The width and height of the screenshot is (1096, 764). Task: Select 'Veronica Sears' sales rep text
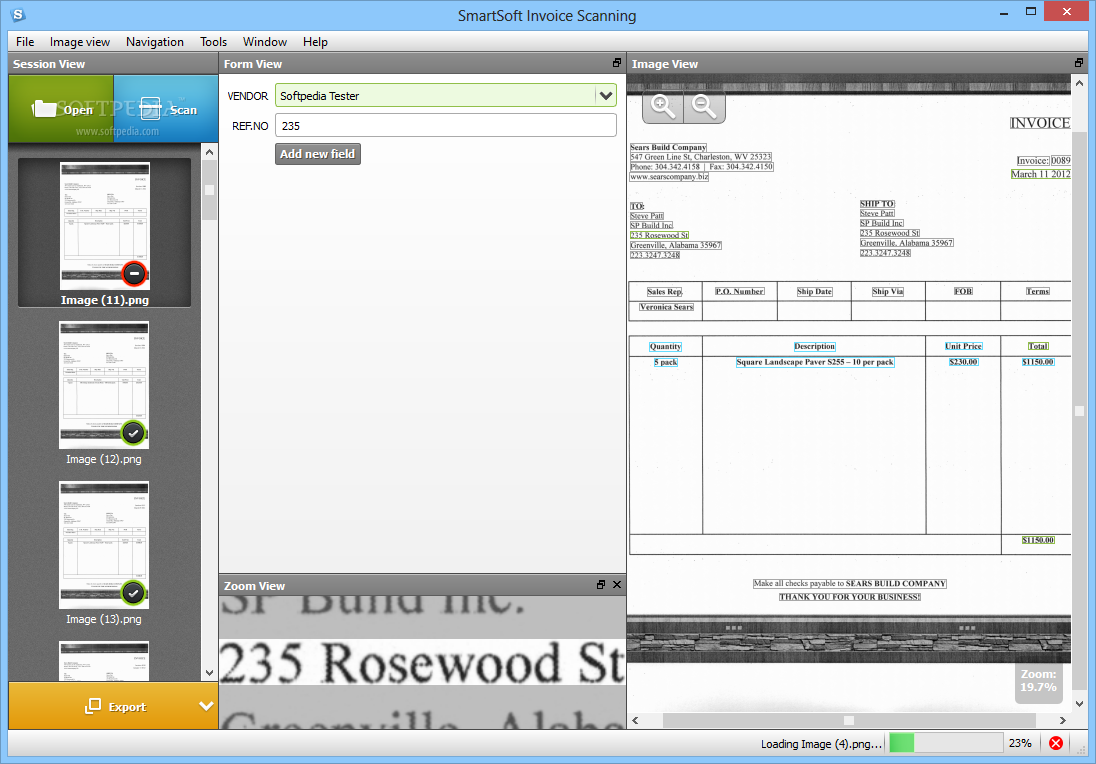pyautogui.click(x=666, y=307)
